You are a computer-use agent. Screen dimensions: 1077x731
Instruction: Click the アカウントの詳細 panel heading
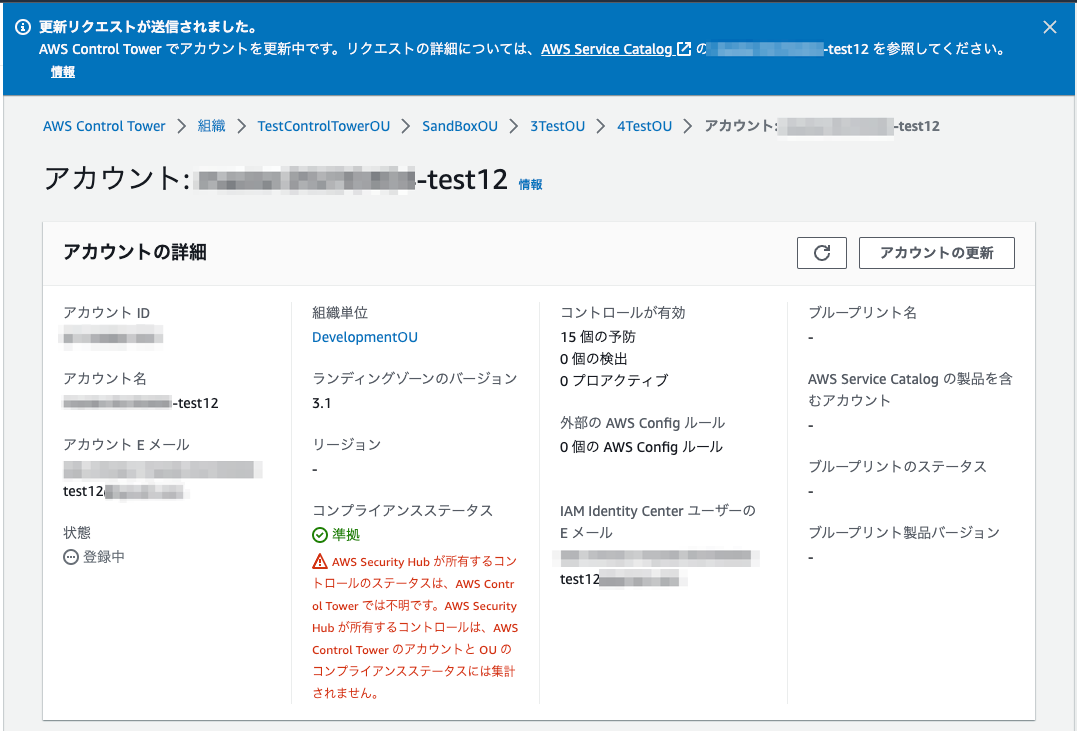(135, 252)
